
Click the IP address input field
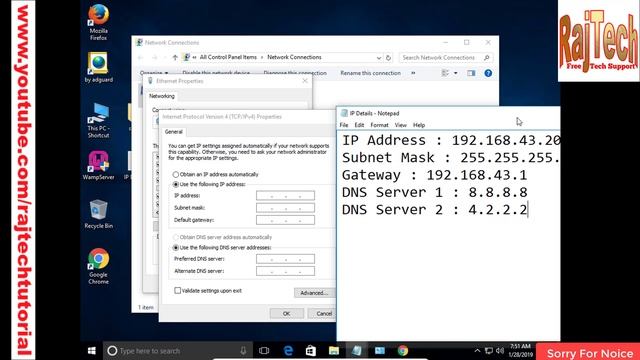[285, 196]
